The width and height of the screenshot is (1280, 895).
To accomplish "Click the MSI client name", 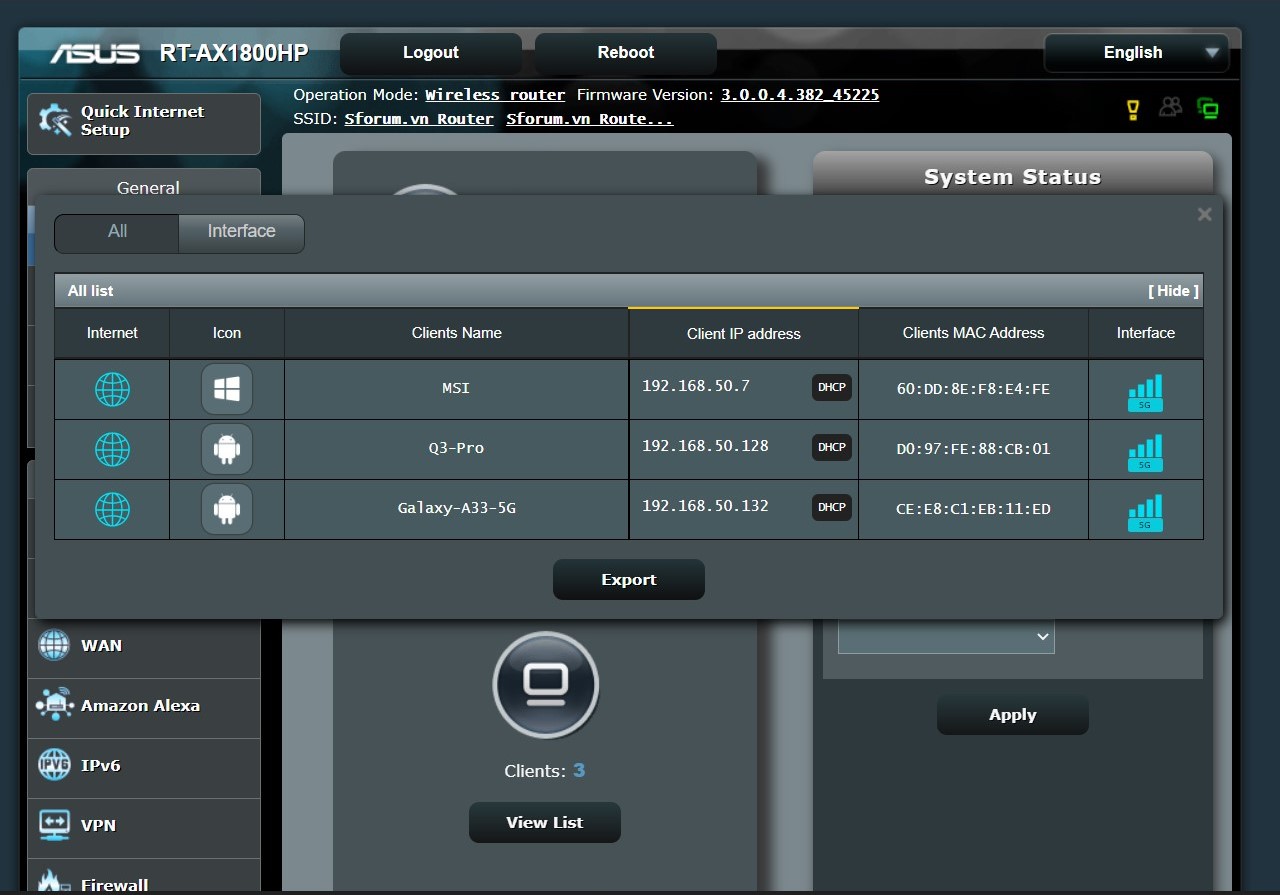I will click(x=456, y=388).
